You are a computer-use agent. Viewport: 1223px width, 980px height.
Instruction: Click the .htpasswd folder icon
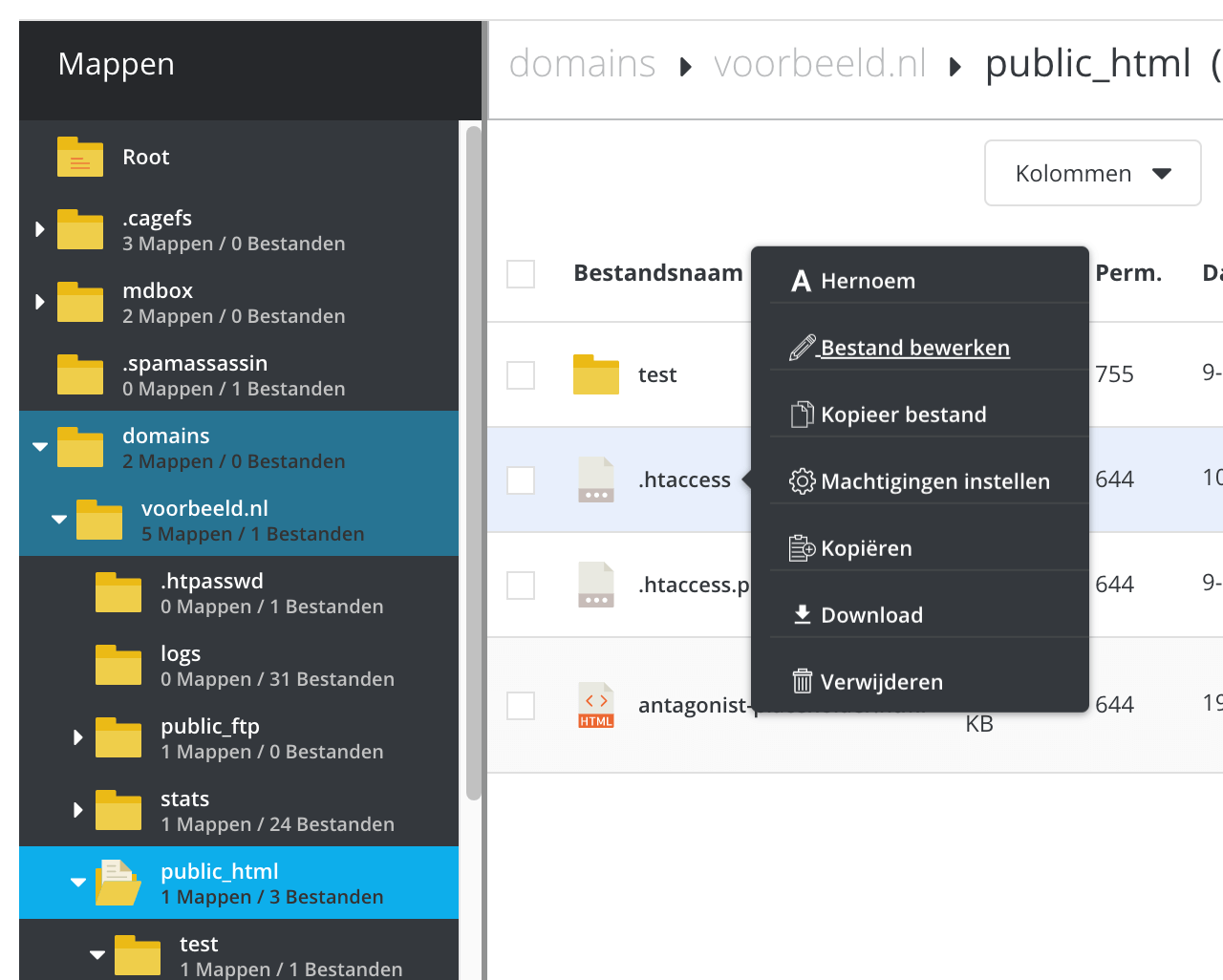point(118,592)
